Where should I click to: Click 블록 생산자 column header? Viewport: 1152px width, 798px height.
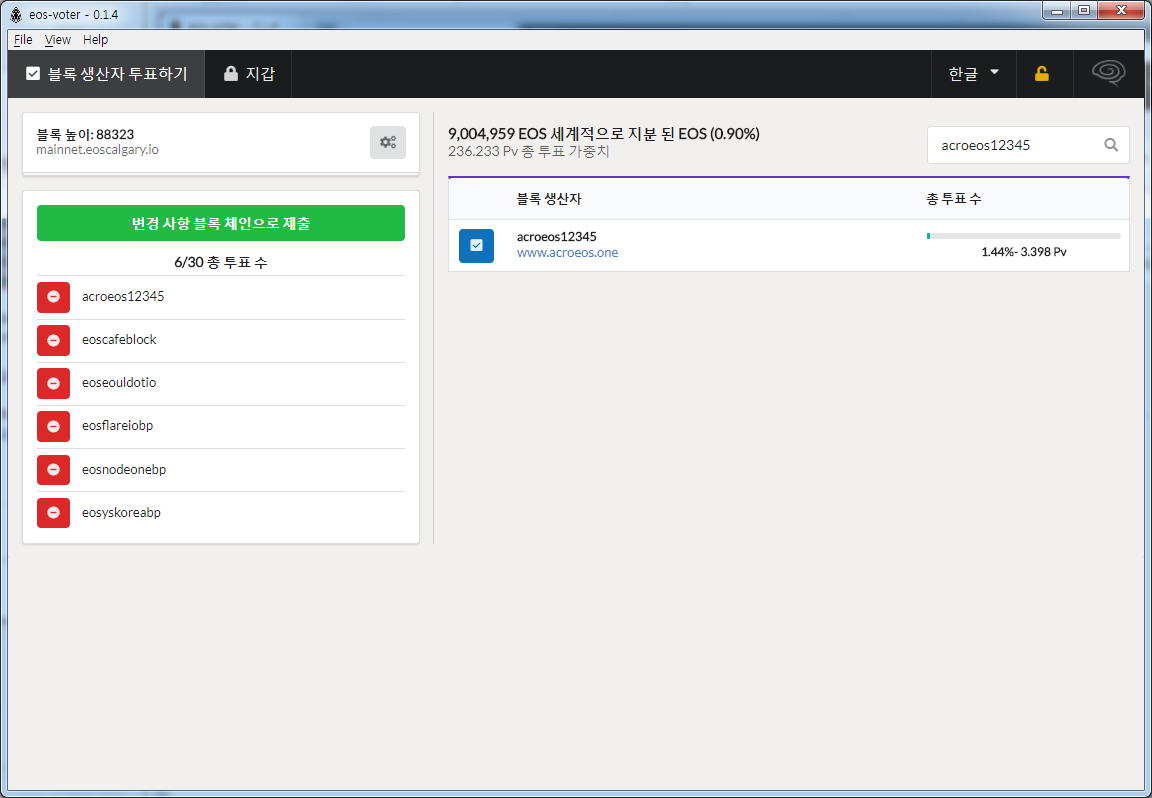549,198
